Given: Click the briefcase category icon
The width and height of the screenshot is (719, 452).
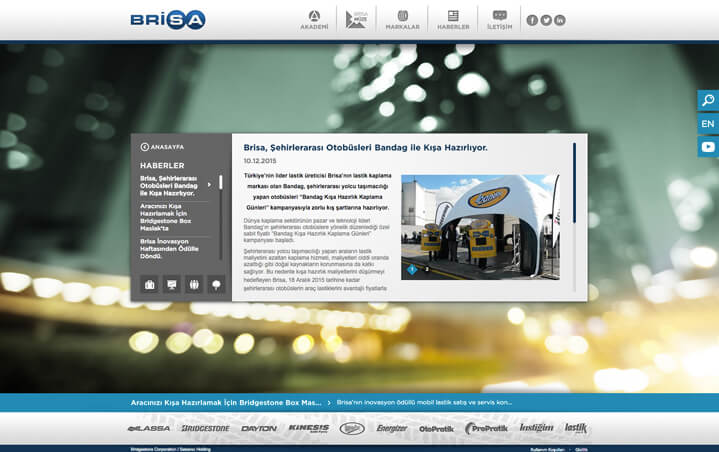Looking at the screenshot, I should 149,285.
